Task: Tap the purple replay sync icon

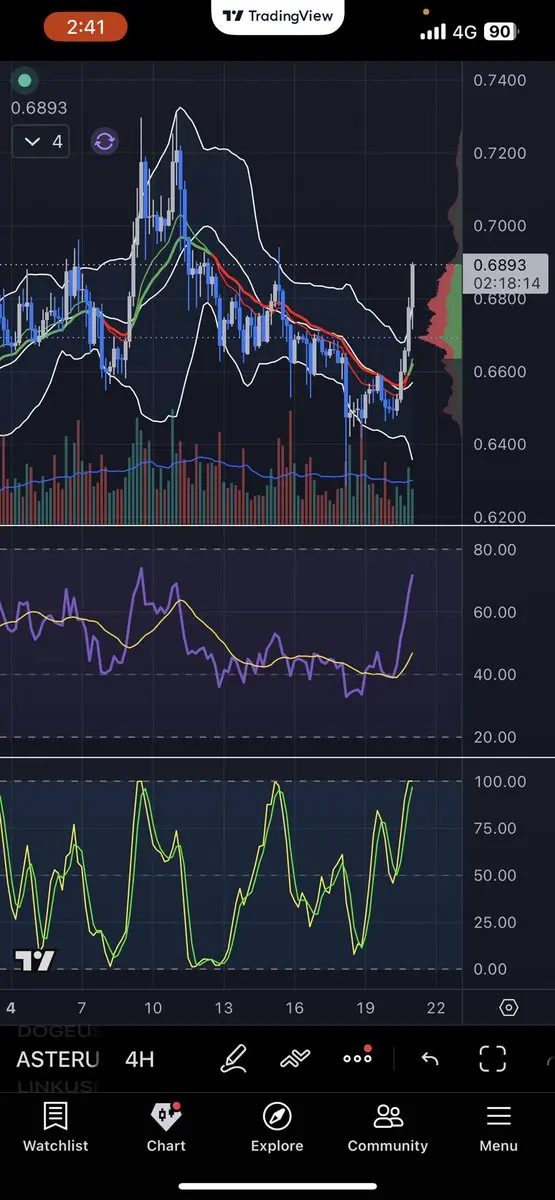Action: pos(105,141)
